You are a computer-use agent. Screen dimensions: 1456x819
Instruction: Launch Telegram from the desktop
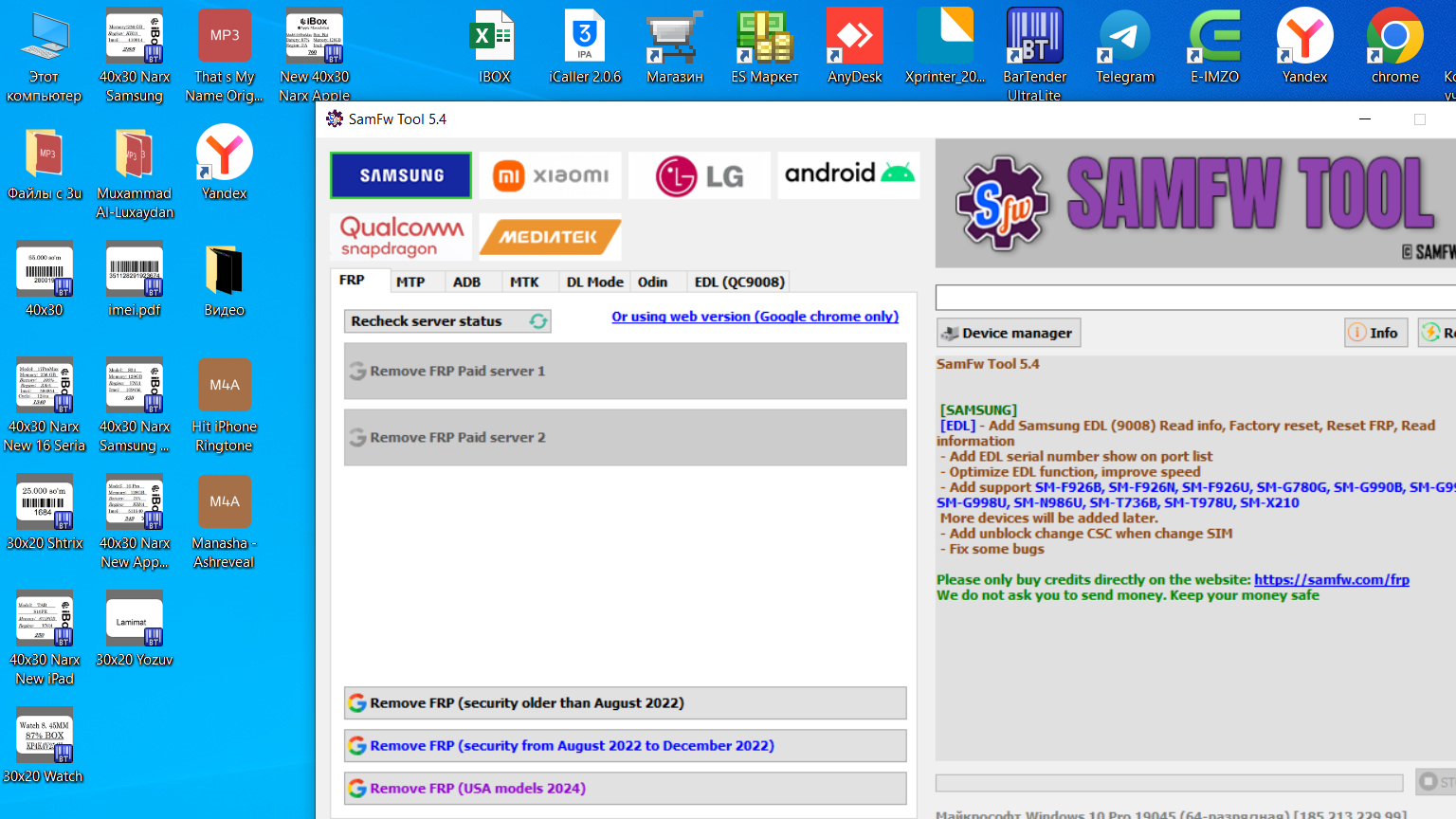[x=1125, y=47]
